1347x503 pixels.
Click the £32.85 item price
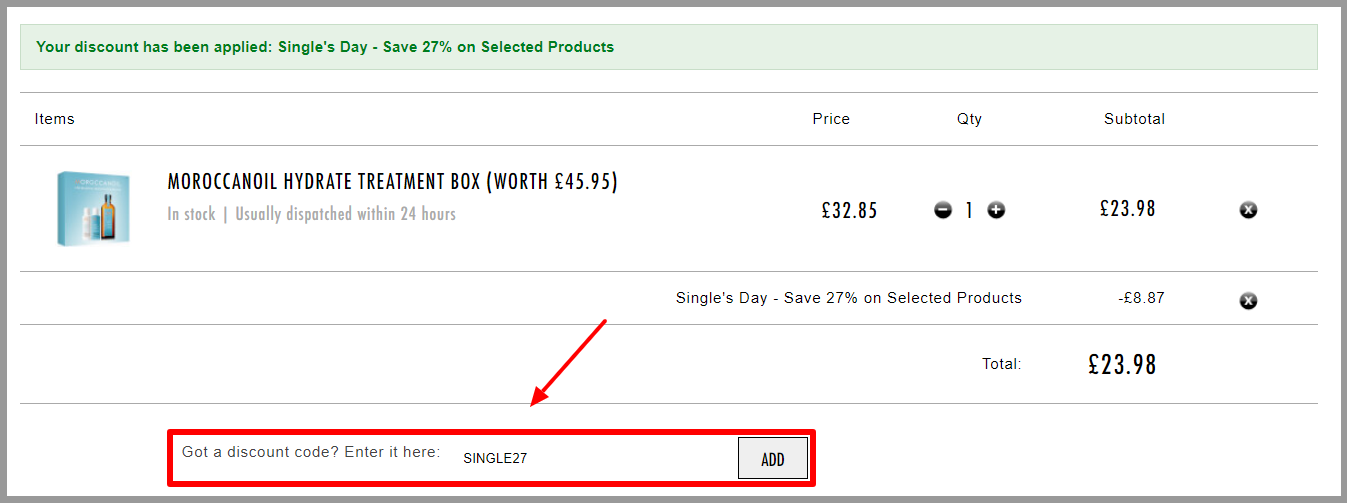pos(849,210)
